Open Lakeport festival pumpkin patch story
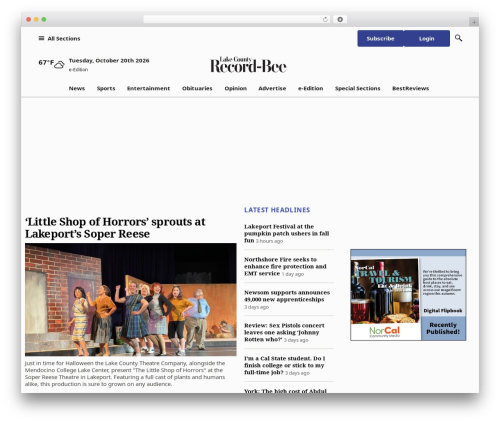The image size is (500, 423). pyautogui.click(x=286, y=233)
